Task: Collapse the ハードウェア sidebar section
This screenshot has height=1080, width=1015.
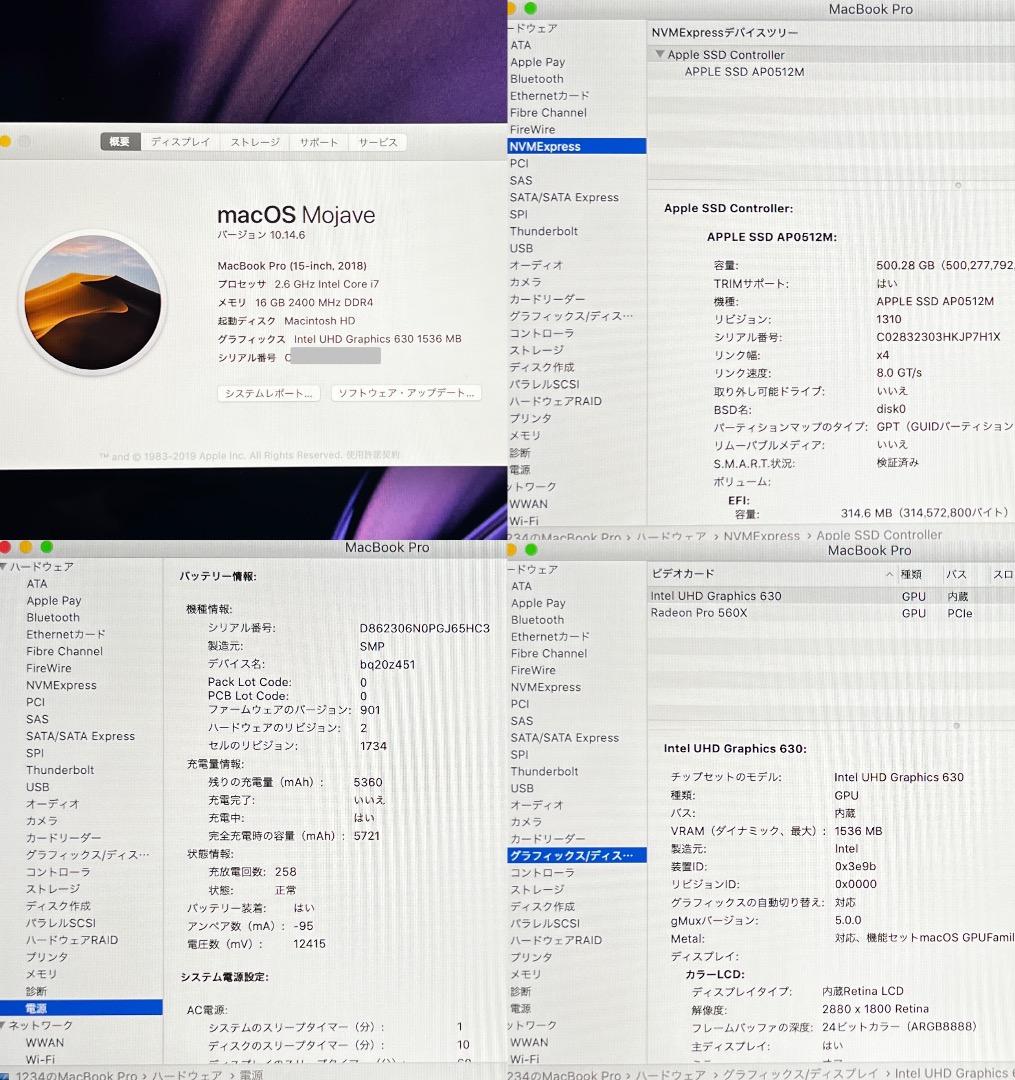Action: (7, 566)
